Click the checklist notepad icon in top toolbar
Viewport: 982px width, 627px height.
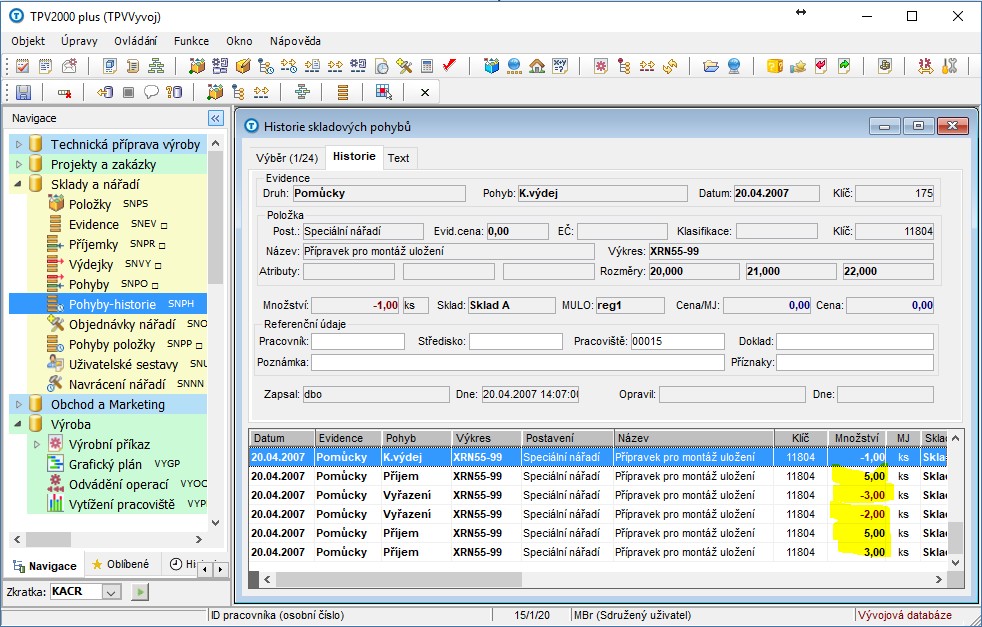[x=23, y=66]
